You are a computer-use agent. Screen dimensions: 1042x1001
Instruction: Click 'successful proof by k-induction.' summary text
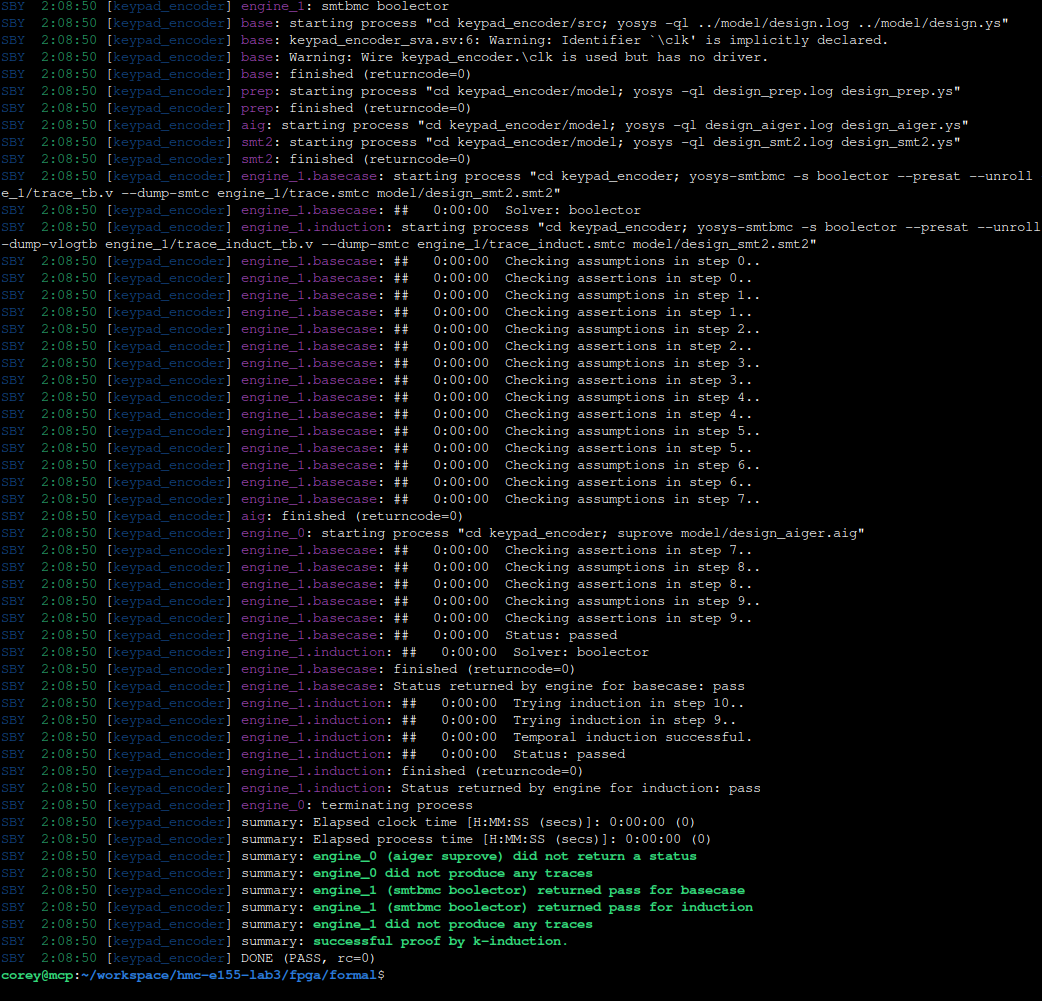[x=440, y=941]
